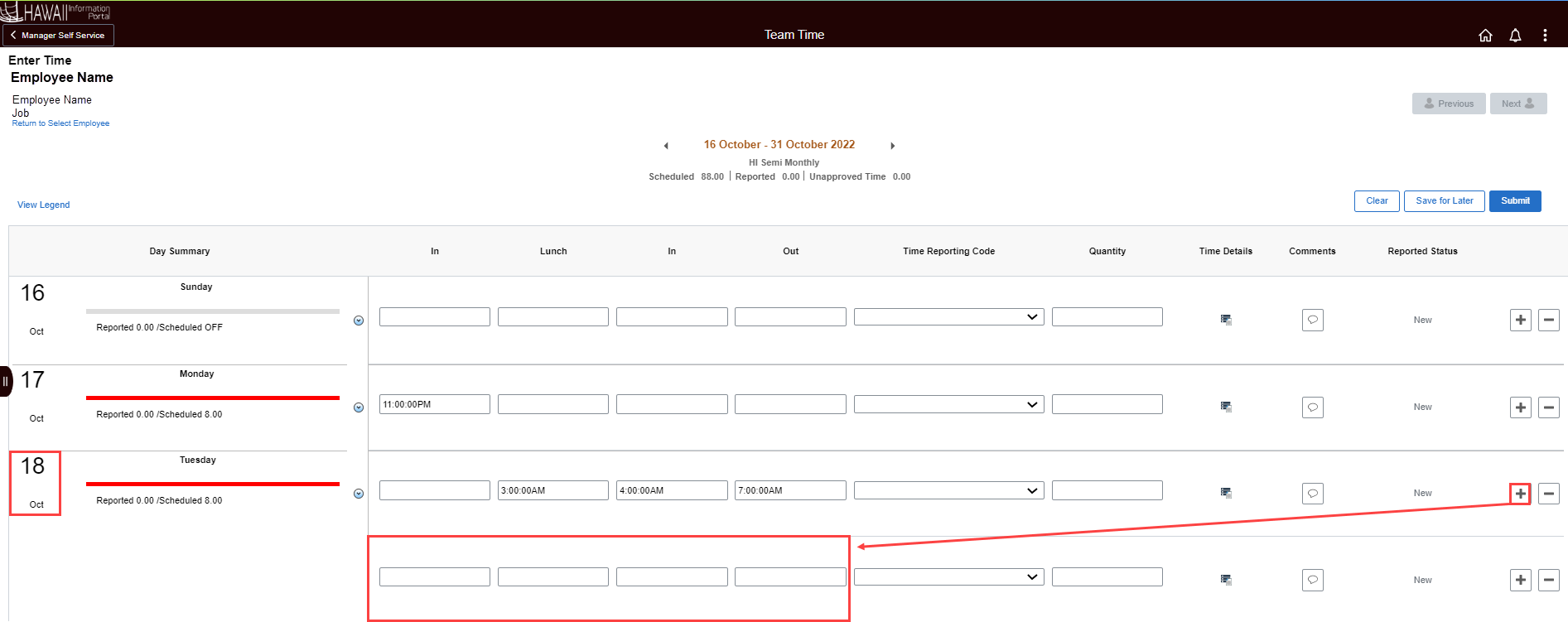
Task: Open Time Details icon in the last row
Action: click(1226, 580)
